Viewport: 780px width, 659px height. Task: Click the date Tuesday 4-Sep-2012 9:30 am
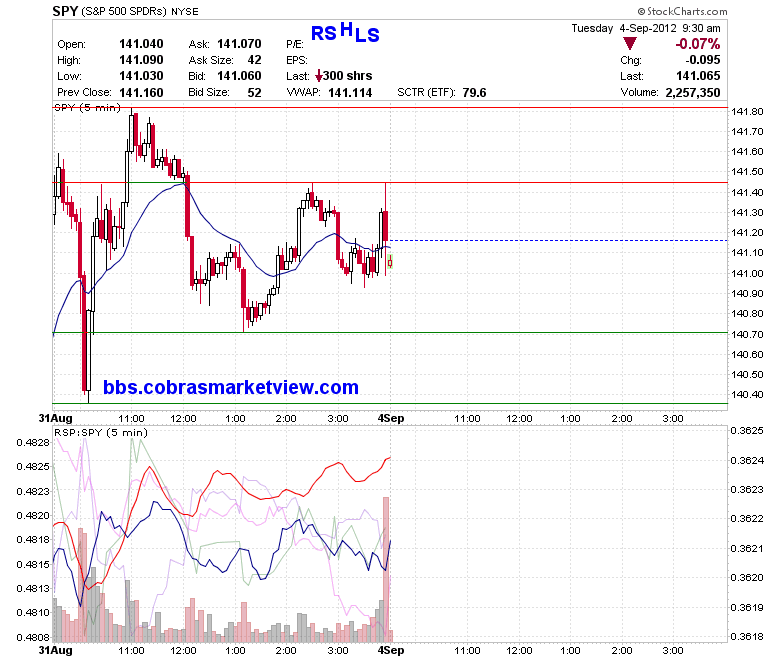click(x=646, y=28)
